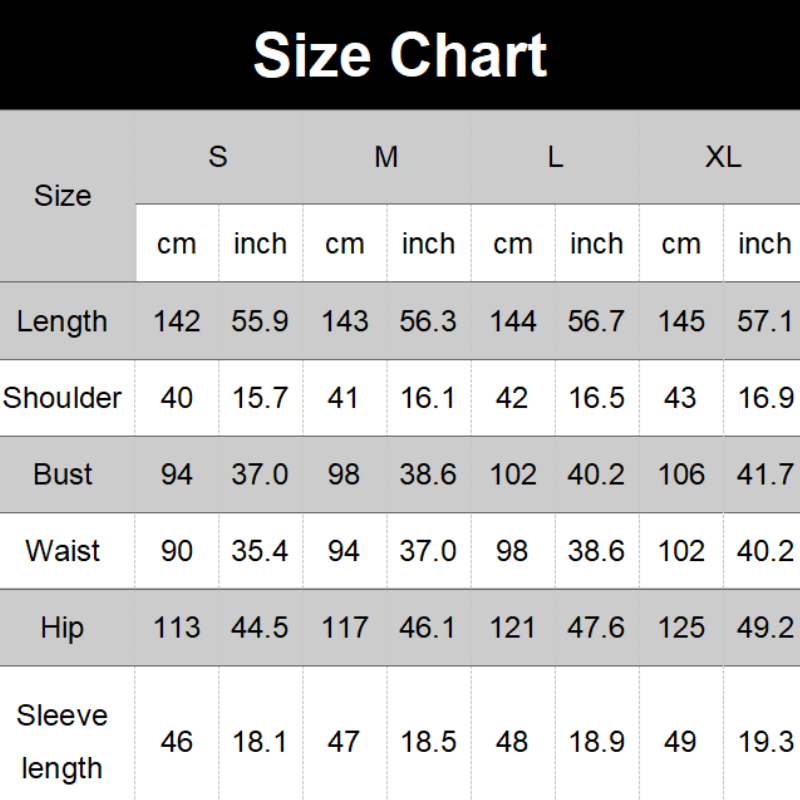
Task: Click the Bust row label
Action: [x=62, y=474]
